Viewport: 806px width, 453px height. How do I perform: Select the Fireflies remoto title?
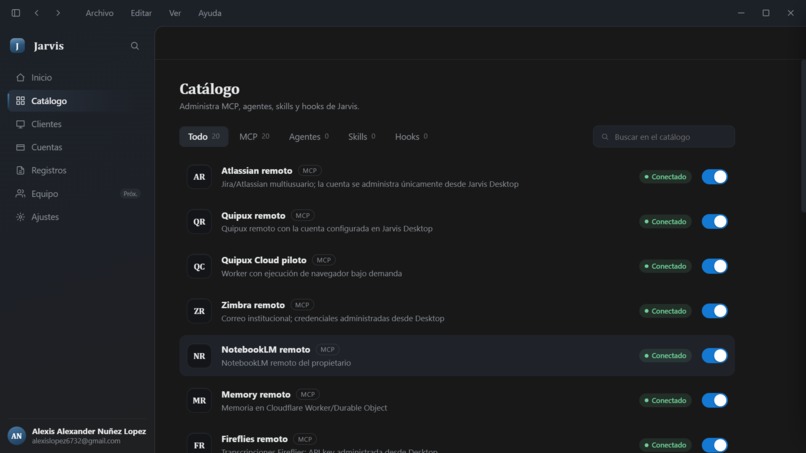[254, 439]
